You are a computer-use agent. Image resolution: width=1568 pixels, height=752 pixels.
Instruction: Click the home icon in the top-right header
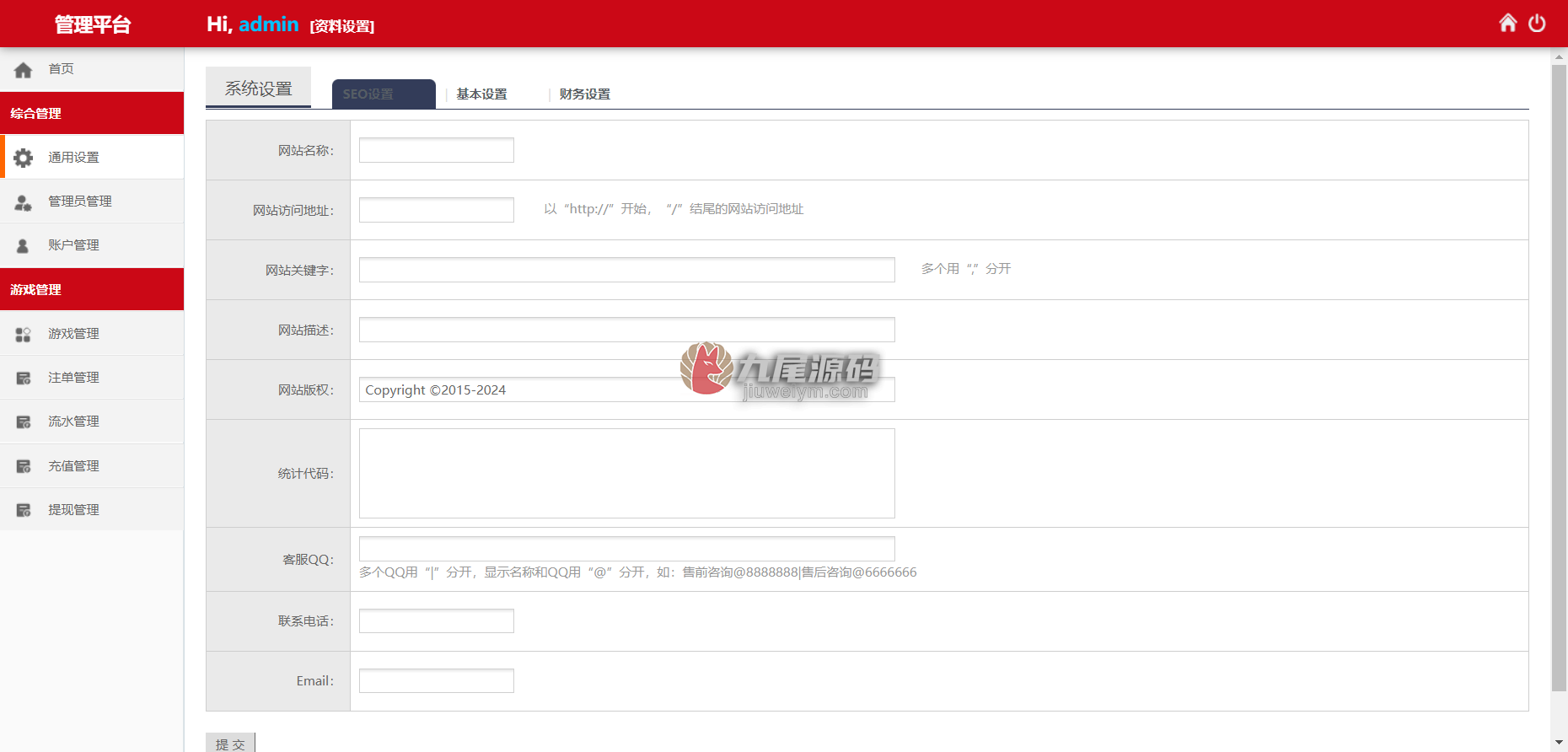pyautogui.click(x=1508, y=23)
